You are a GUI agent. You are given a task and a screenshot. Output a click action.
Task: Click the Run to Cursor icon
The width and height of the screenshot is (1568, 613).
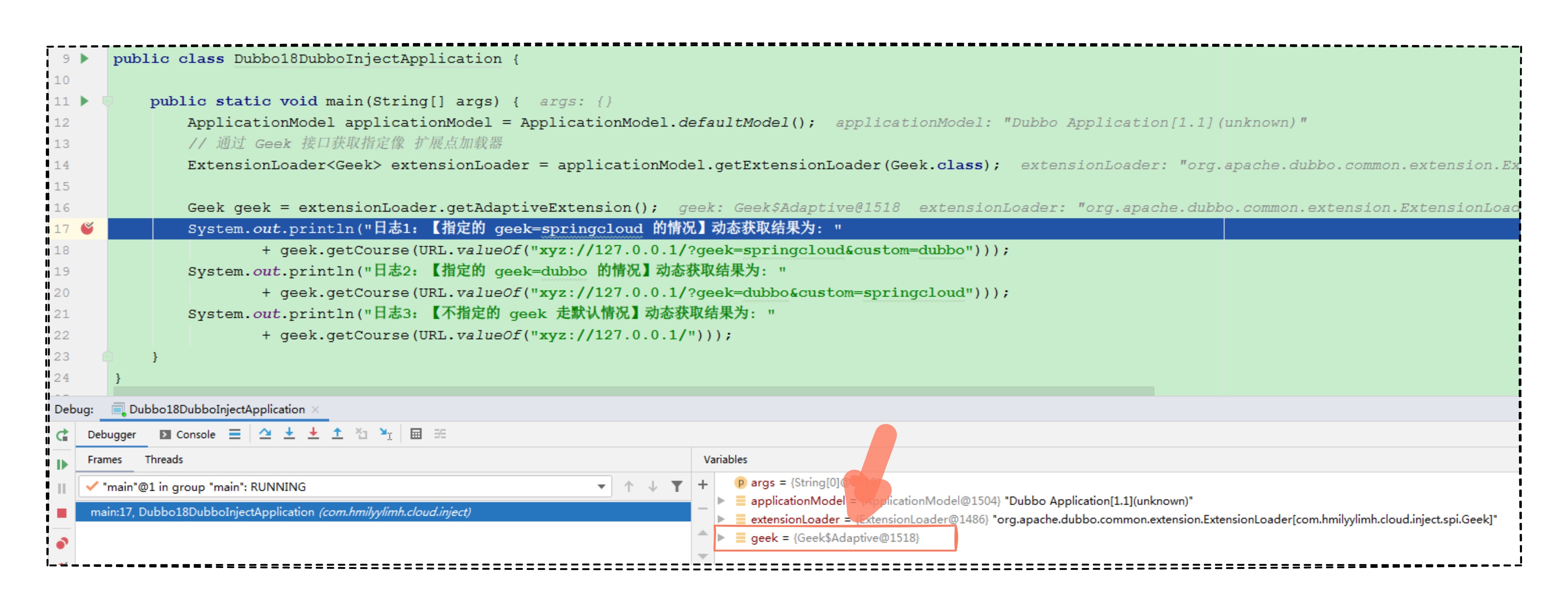coord(386,434)
